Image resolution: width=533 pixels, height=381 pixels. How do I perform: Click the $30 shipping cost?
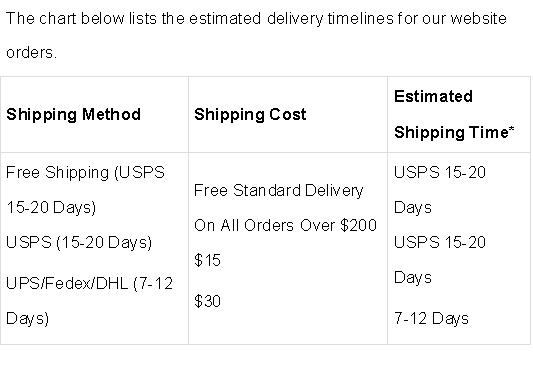207,301
